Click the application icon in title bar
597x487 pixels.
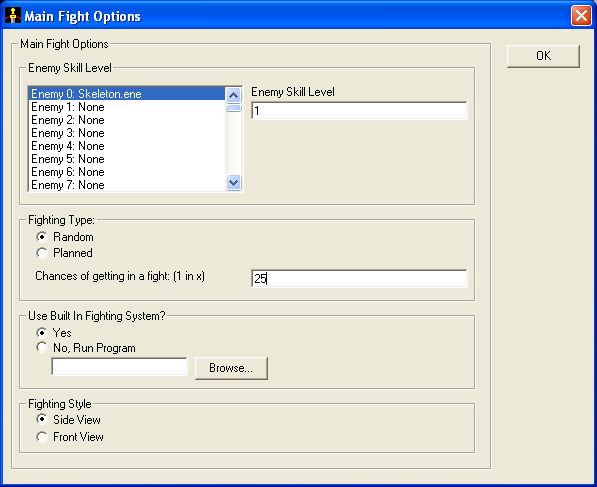tap(13, 16)
